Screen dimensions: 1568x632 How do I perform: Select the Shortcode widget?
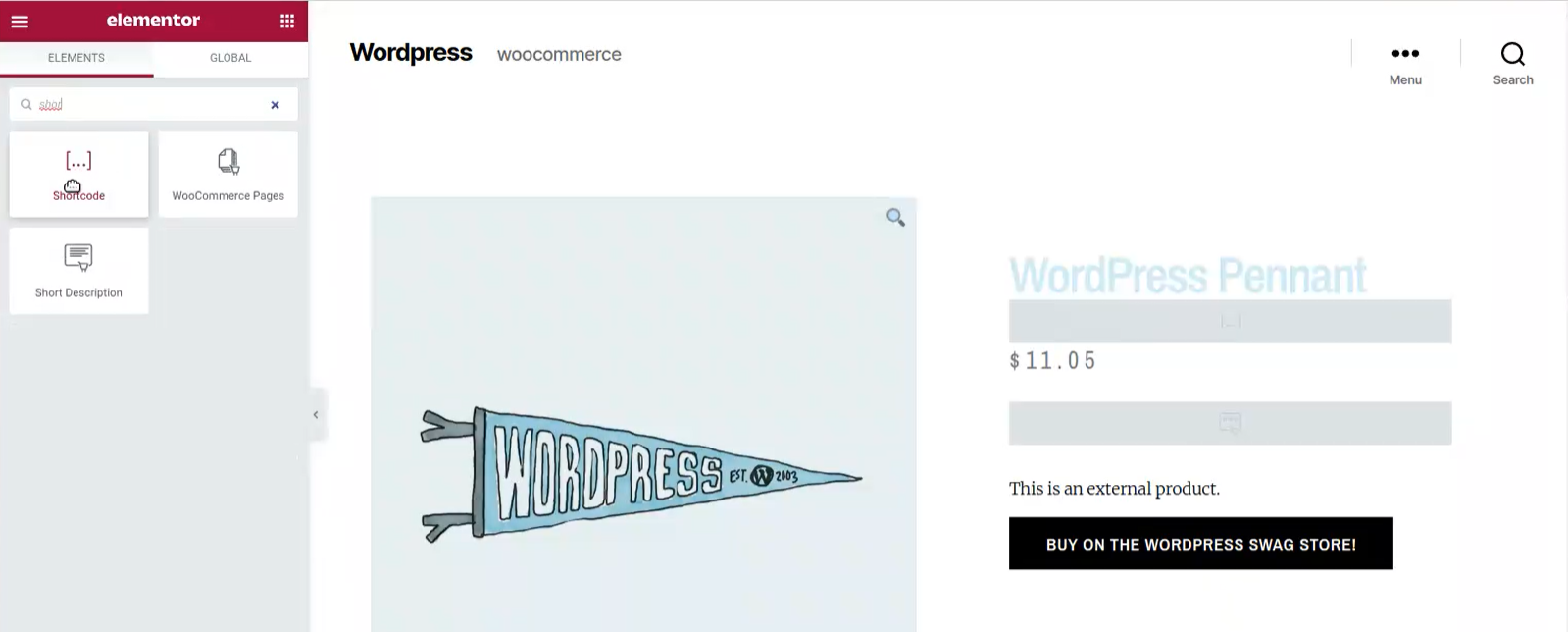tap(78, 174)
